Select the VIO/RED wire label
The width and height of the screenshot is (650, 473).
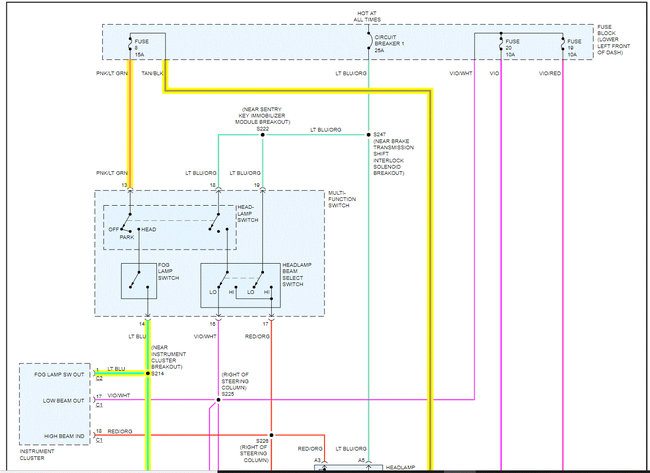(x=550, y=73)
